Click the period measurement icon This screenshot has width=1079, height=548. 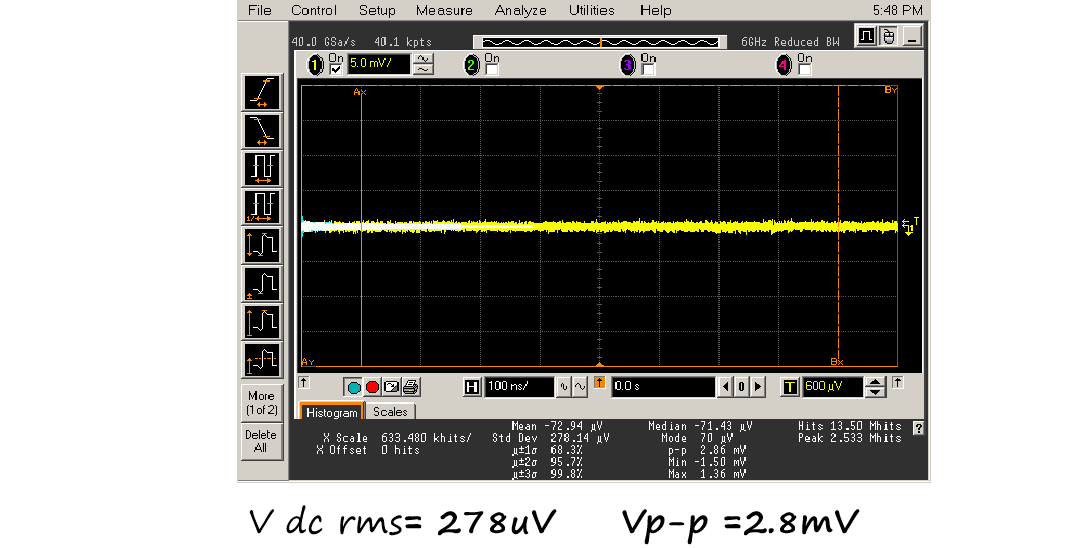(262, 168)
